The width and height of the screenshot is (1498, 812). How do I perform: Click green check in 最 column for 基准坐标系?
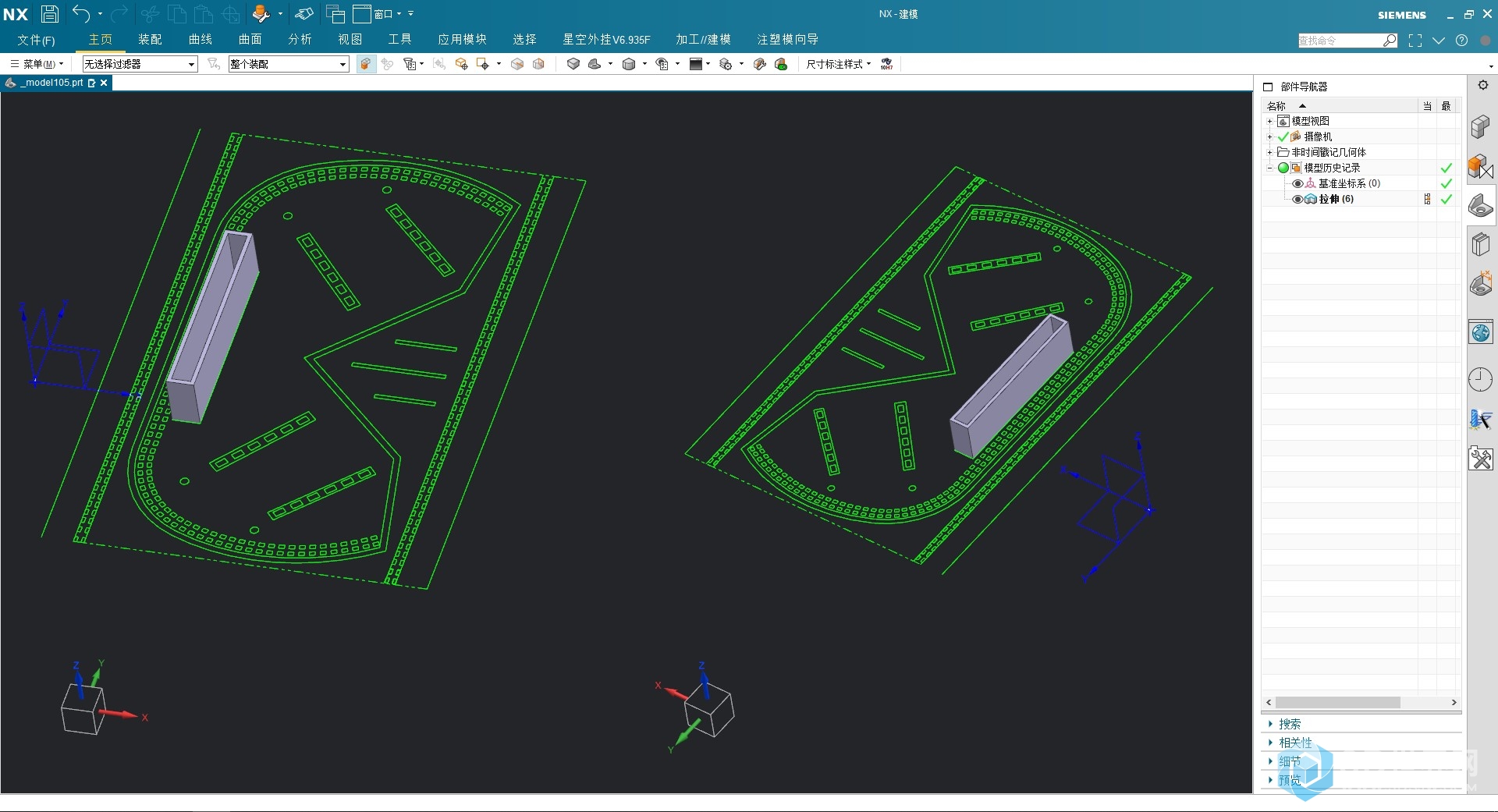(1447, 184)
